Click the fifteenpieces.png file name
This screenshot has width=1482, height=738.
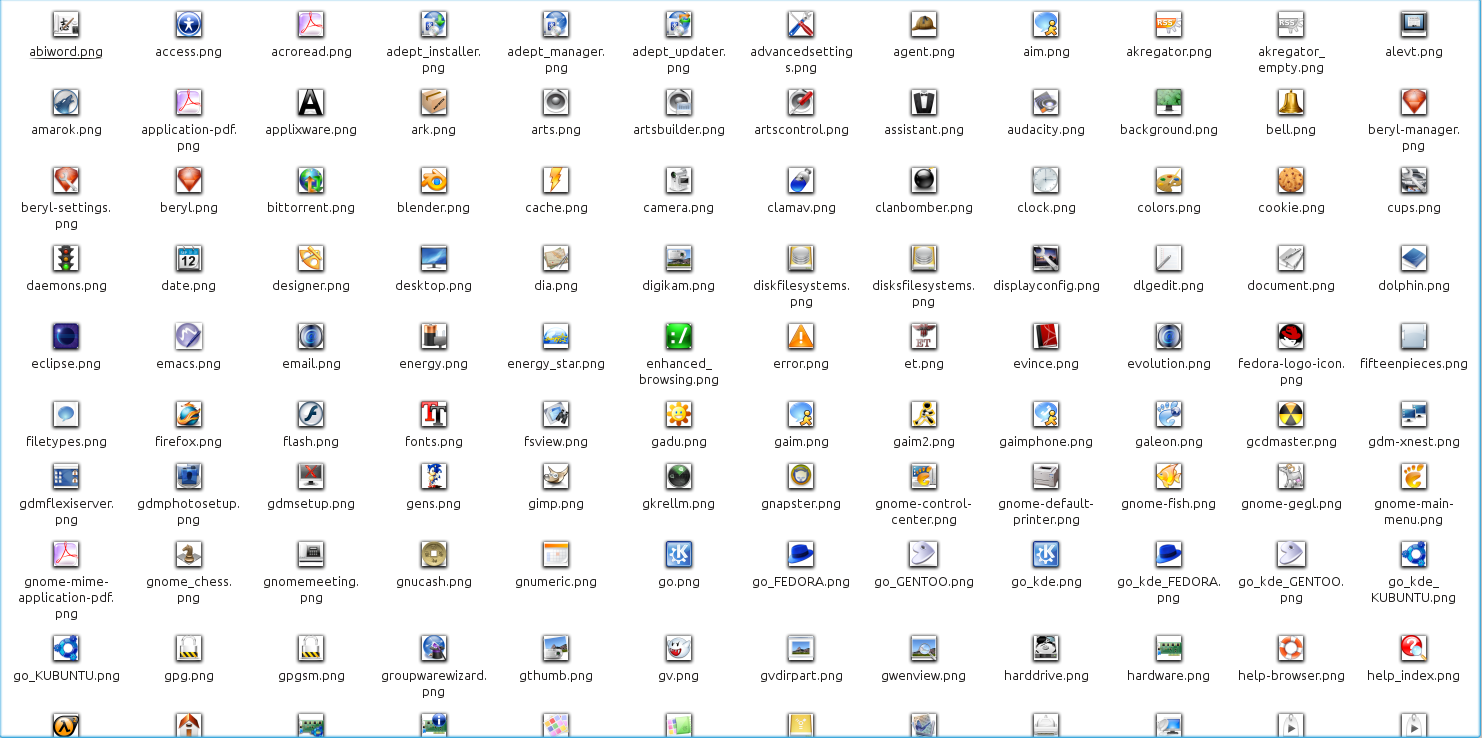[x=1414, y=364]
